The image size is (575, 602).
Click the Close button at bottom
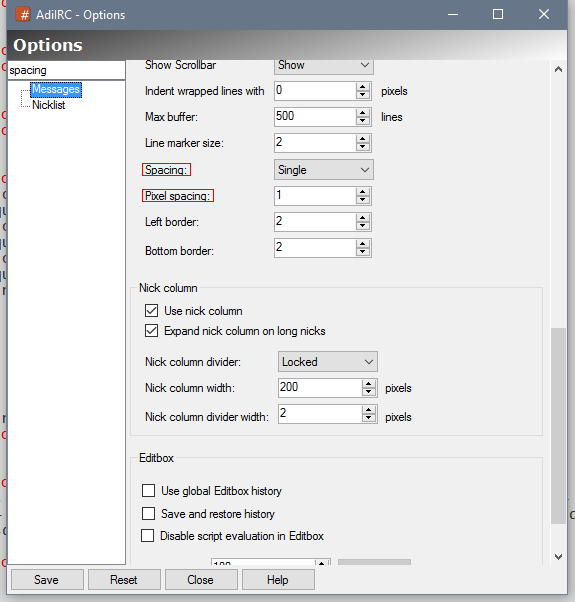pos(201,580)
